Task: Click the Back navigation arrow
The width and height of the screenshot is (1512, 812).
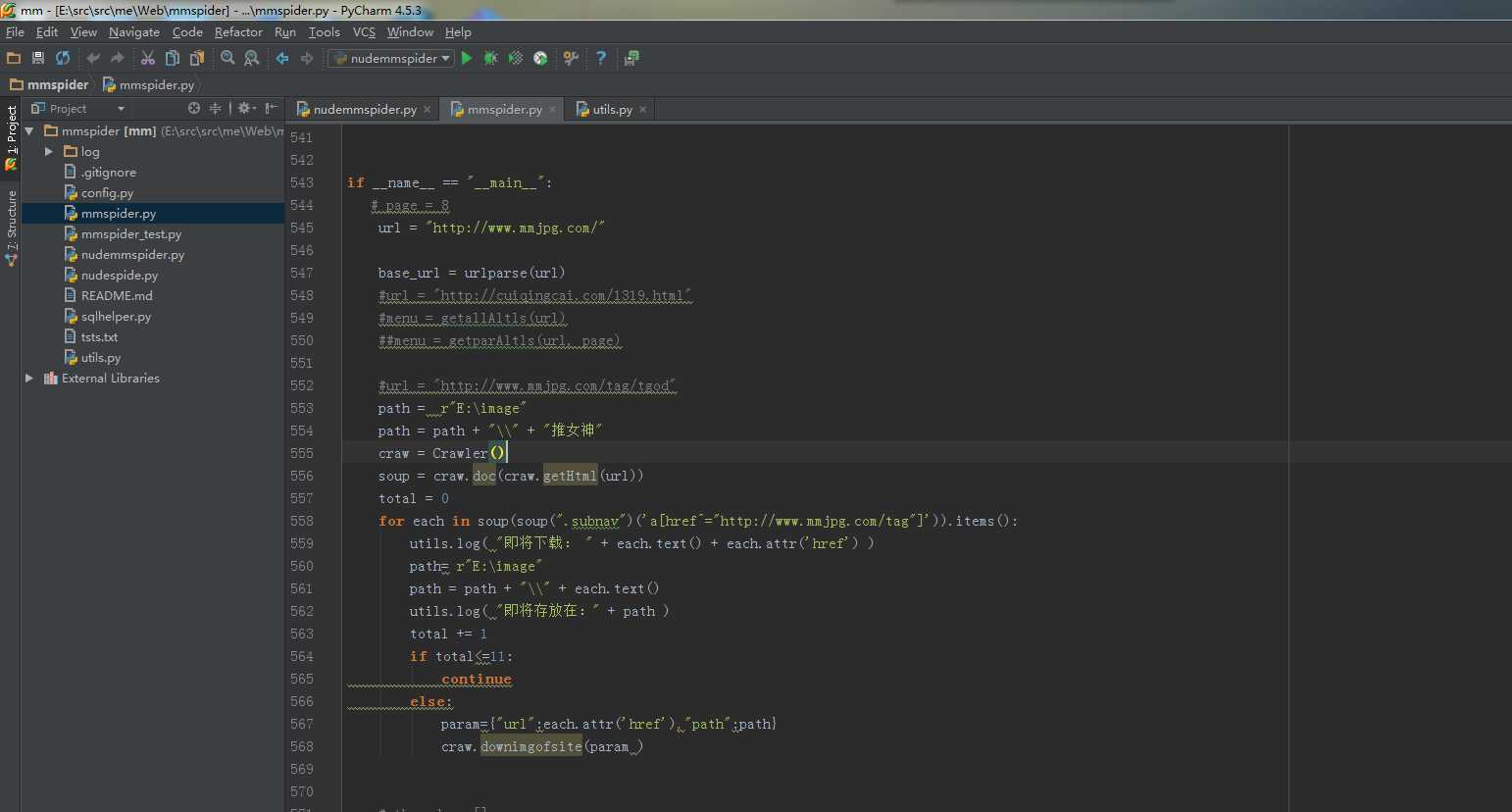Action: point(282,58)
